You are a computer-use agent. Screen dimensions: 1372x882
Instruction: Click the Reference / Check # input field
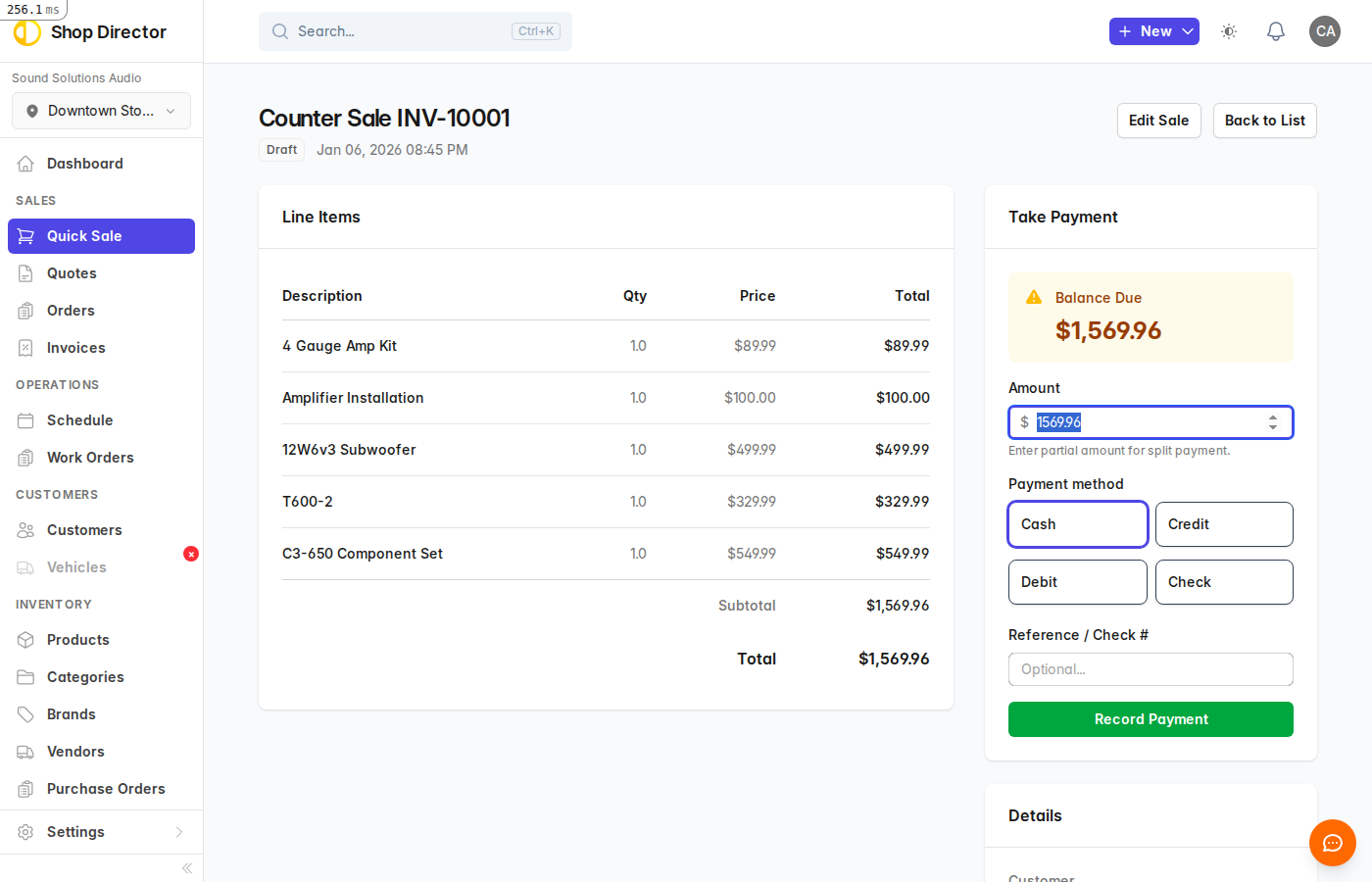click(1151, 668)
